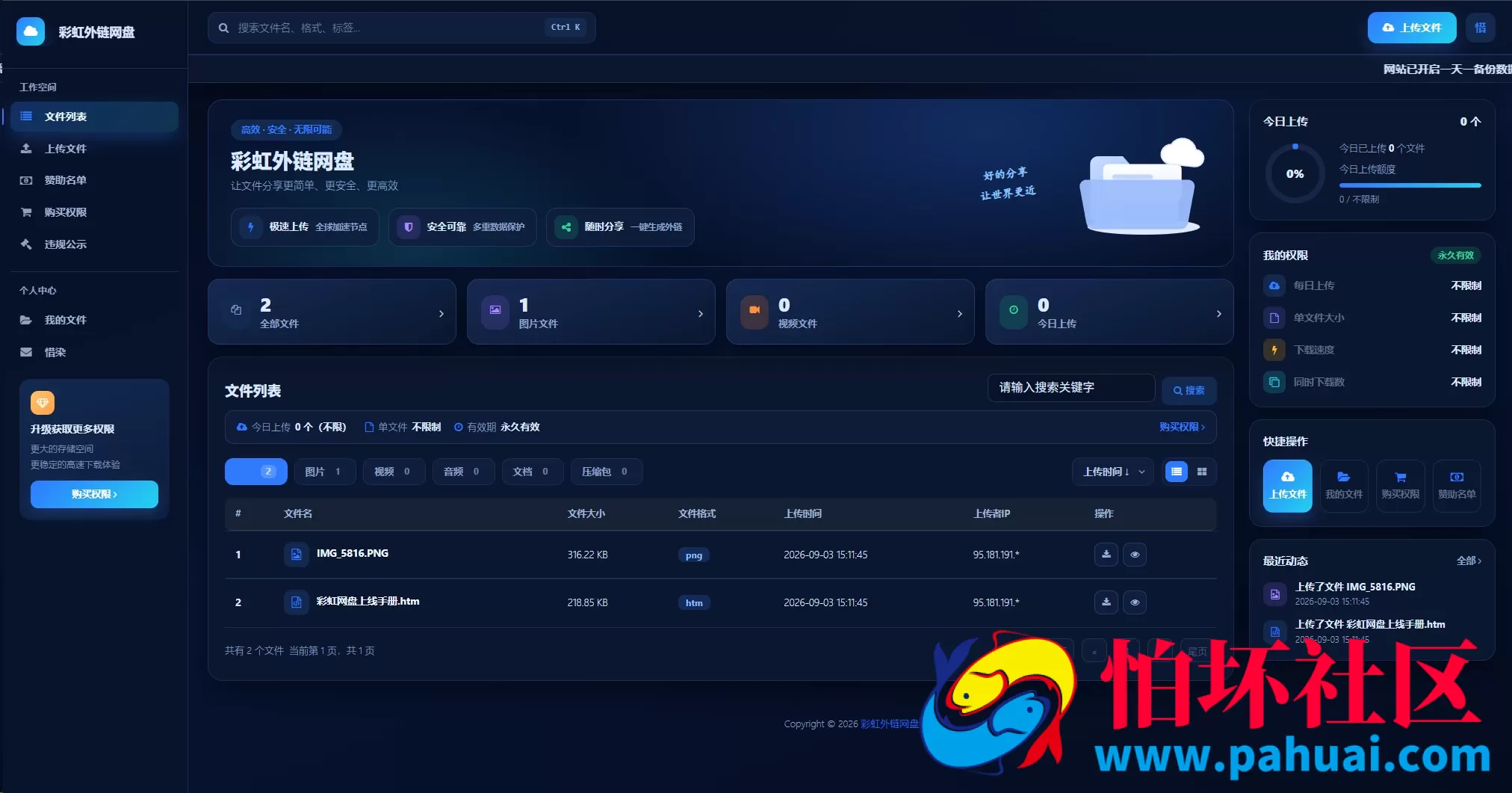Viewport: 1512px width, 793px height.
Task: Click the cloud logo beside 彩虹外链网盘
Action: coord(31,31)
